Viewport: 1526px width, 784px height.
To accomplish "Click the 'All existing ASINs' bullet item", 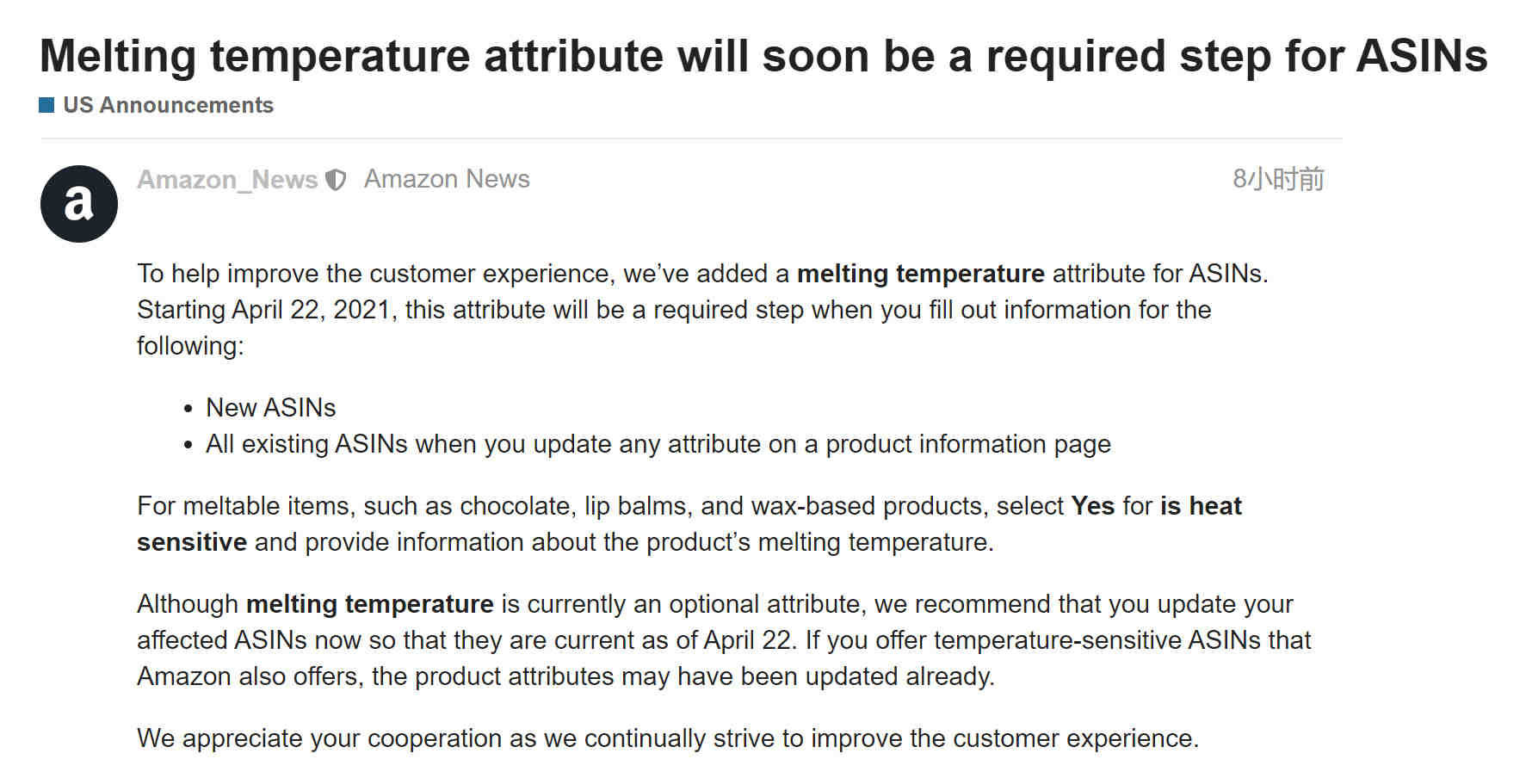I will click(x=658, y=444).
